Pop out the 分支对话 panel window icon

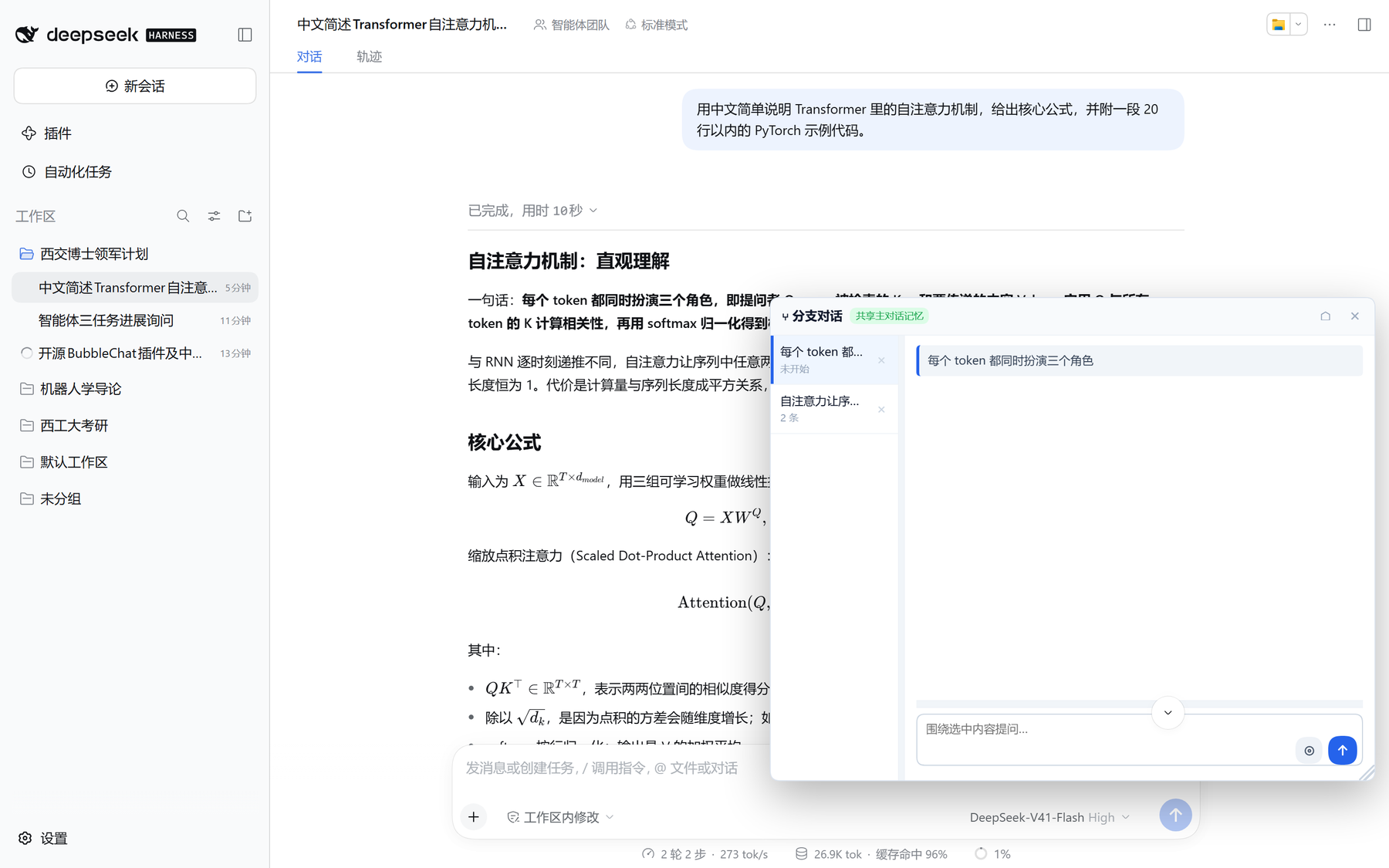click(x=1326, y=316)
